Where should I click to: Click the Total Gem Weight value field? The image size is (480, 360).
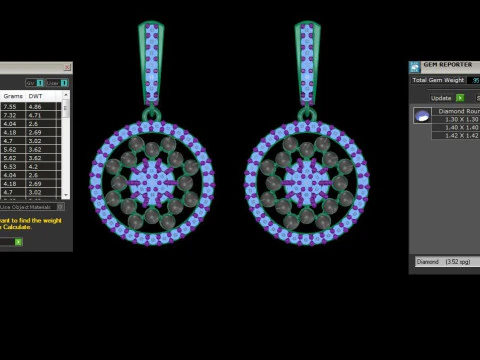(x=473, y=80)
